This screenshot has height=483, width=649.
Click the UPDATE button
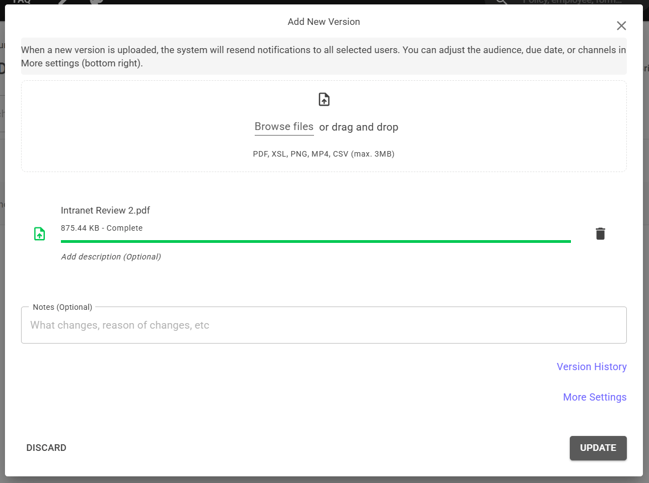pyautogui.click(x=598, y=448)
